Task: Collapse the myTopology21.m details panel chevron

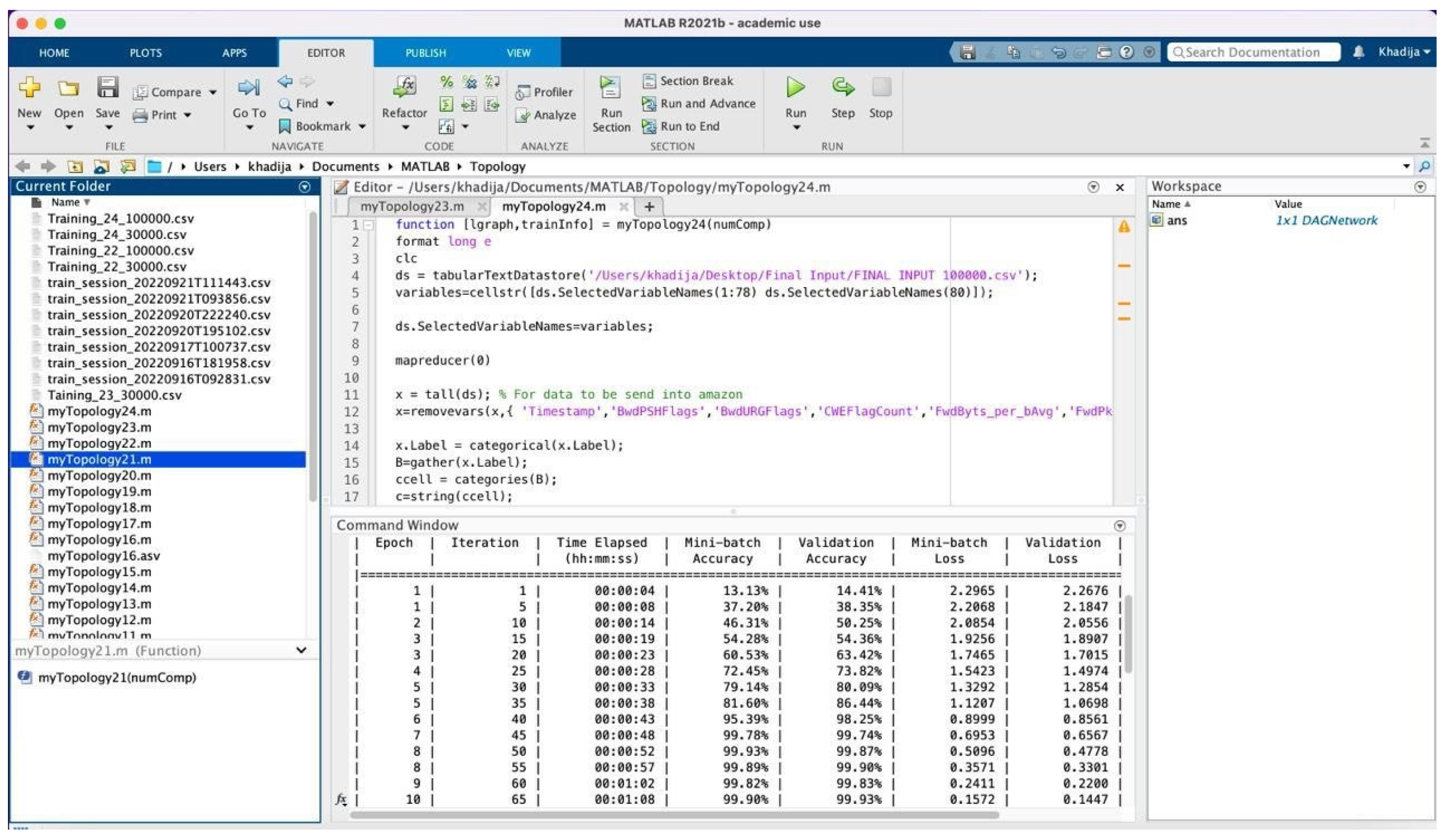Action: pos(301,650)
